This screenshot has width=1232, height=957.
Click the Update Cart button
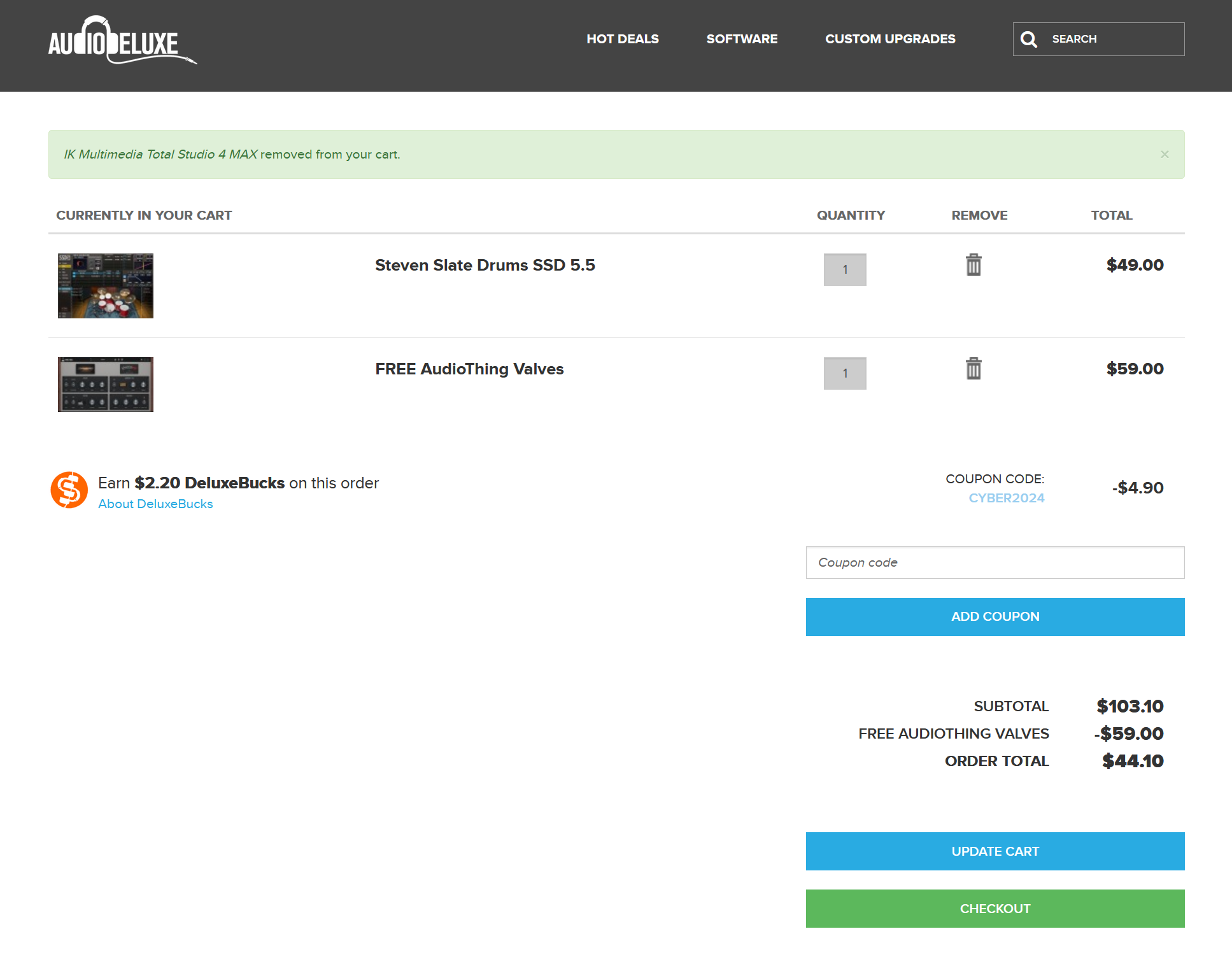pyautogui.click(x=995, y=851)
